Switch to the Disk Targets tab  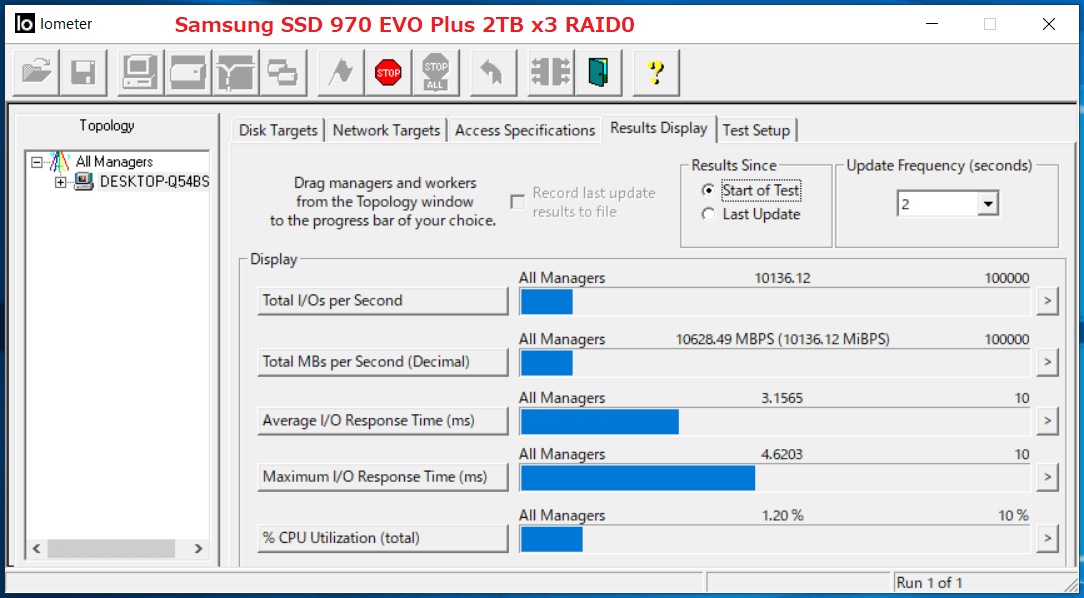[x=278, y=131]
